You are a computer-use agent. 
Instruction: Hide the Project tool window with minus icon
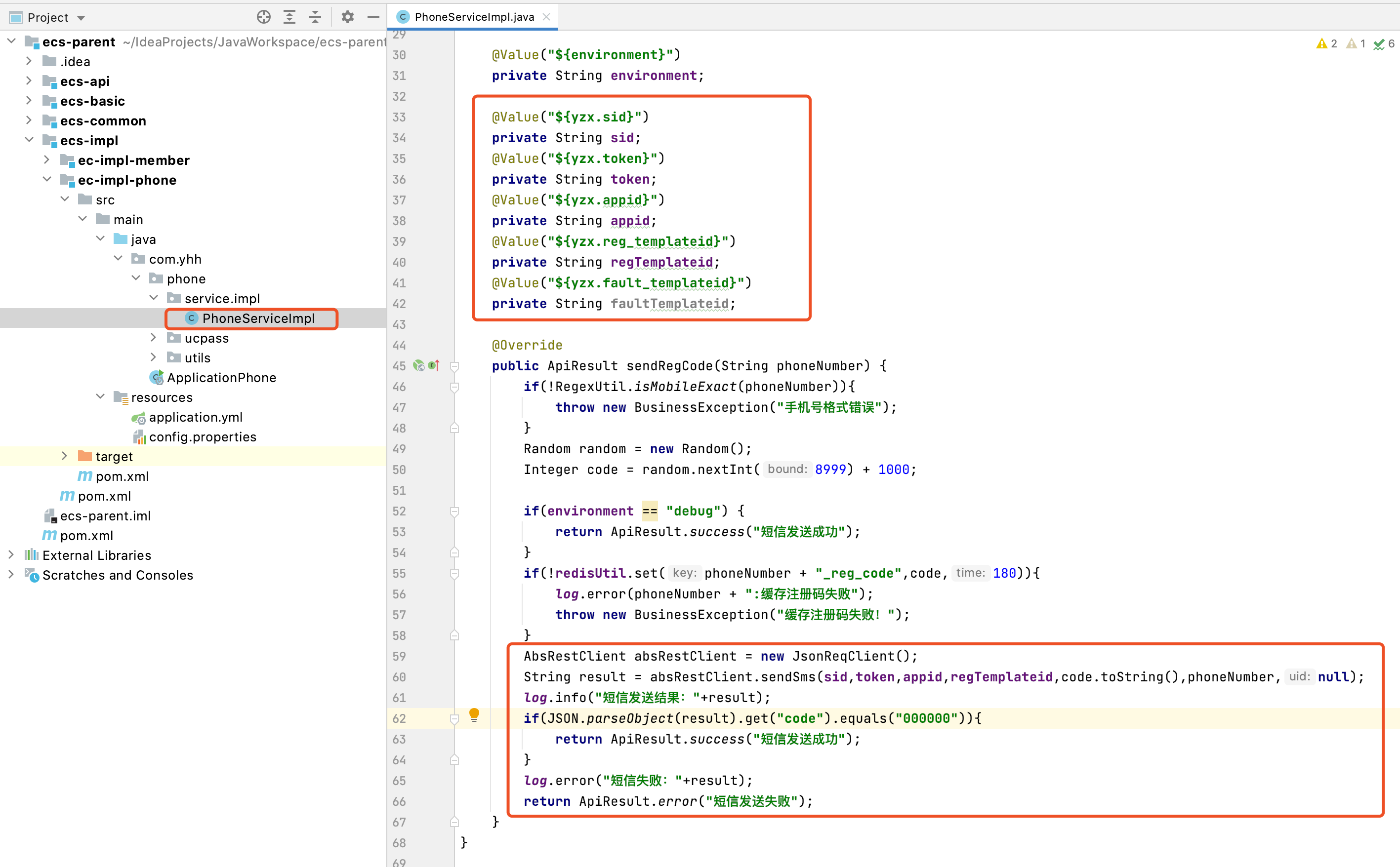[x=373, y=17]
